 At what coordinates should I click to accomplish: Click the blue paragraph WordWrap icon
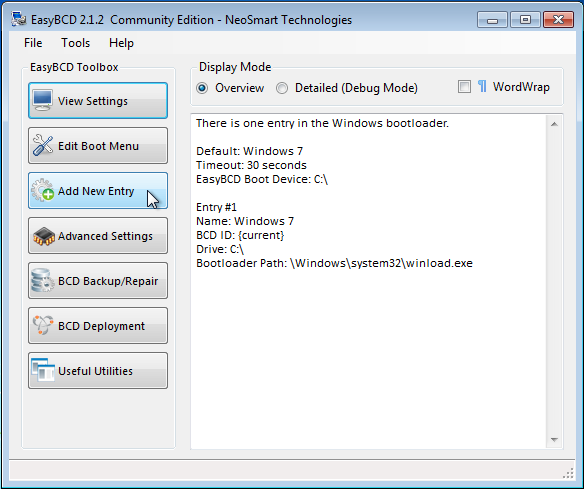(x=482, y=86)
